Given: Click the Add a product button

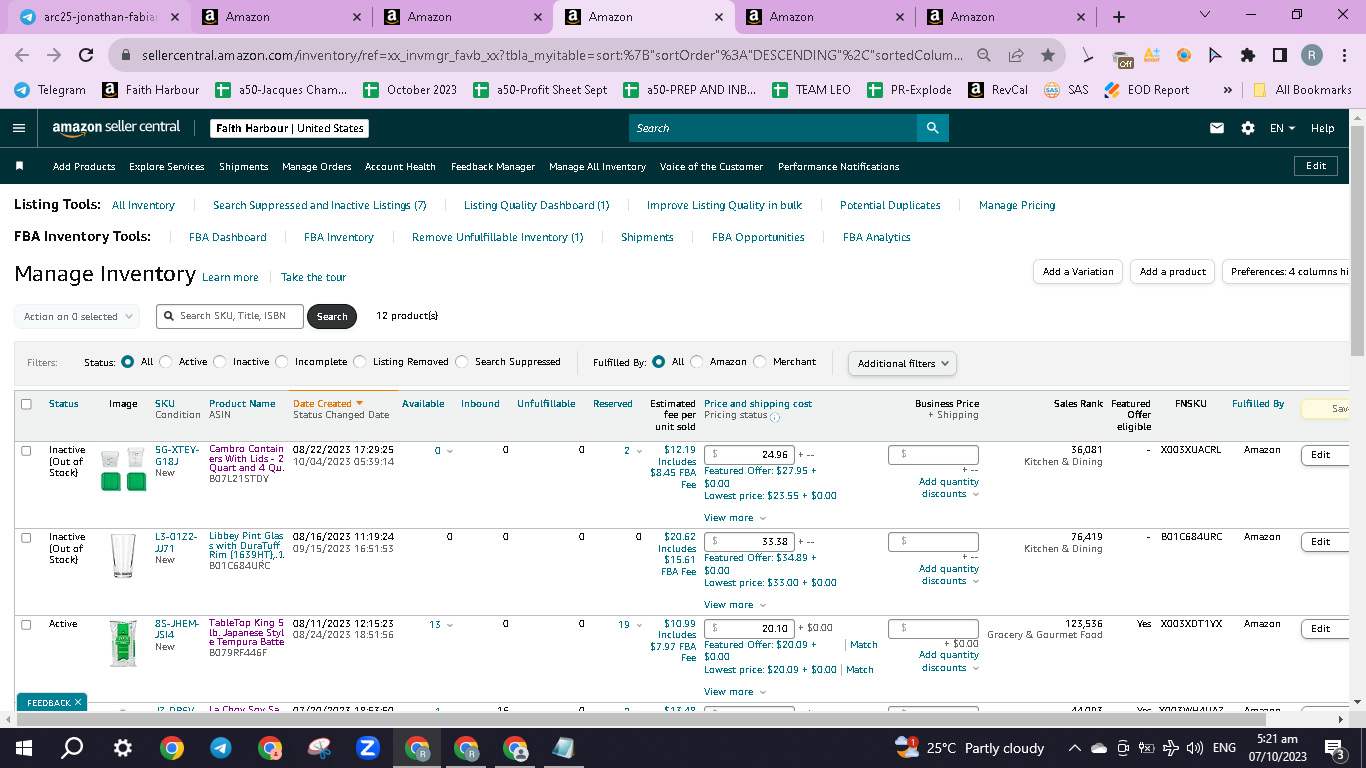Looking at the screenshot, I should (1173, 272).
